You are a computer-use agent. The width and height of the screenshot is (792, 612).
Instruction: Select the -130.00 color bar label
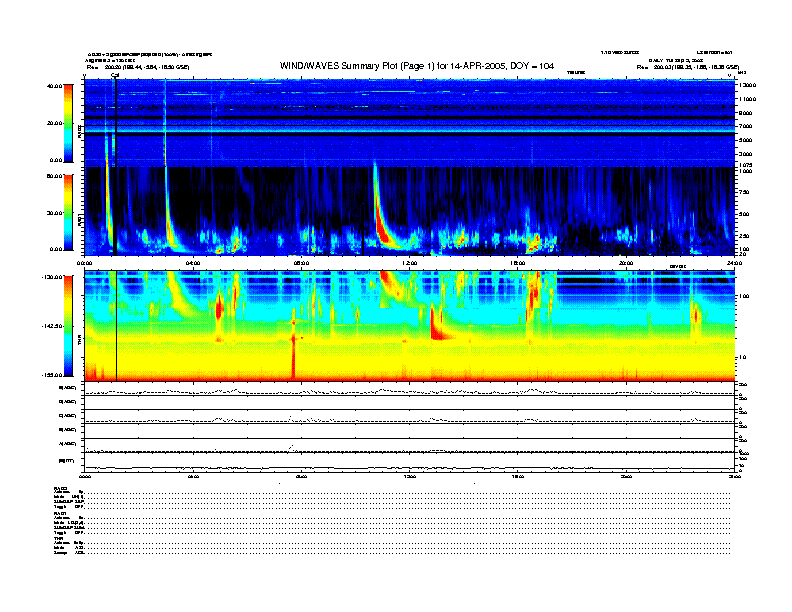pos(52,277)
